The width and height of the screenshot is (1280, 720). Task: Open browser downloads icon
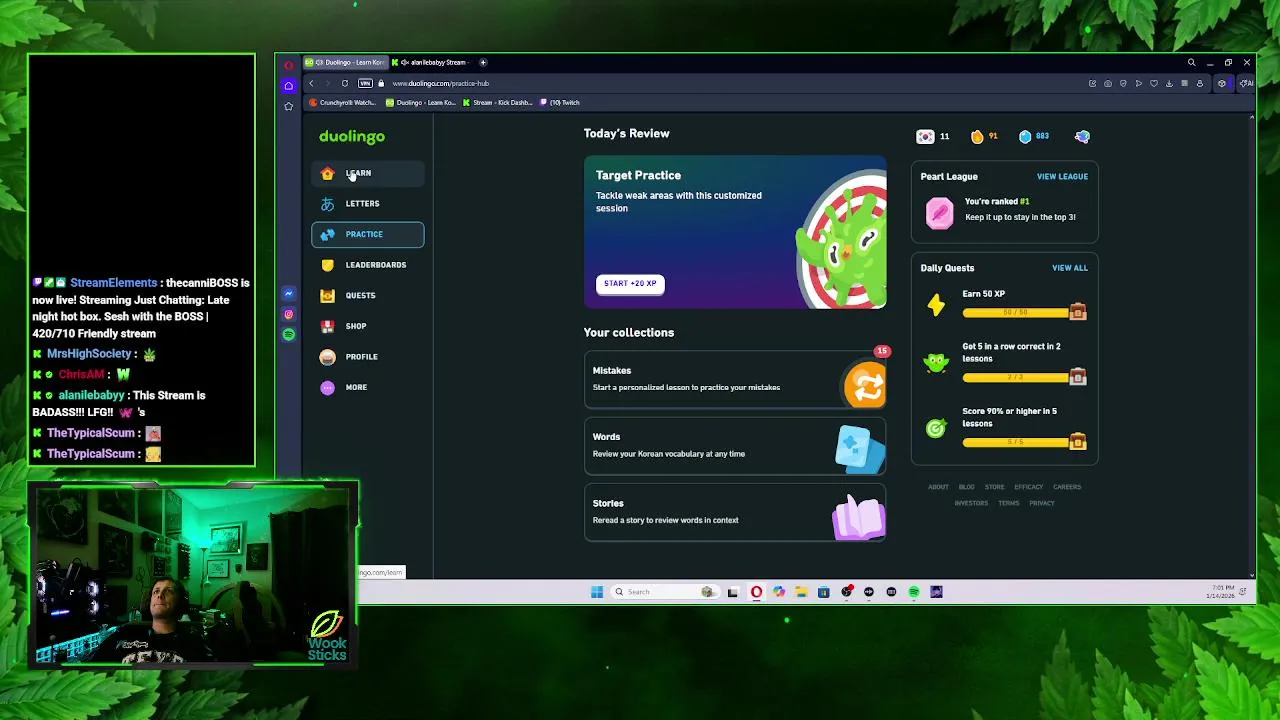tap(1169, 83)
